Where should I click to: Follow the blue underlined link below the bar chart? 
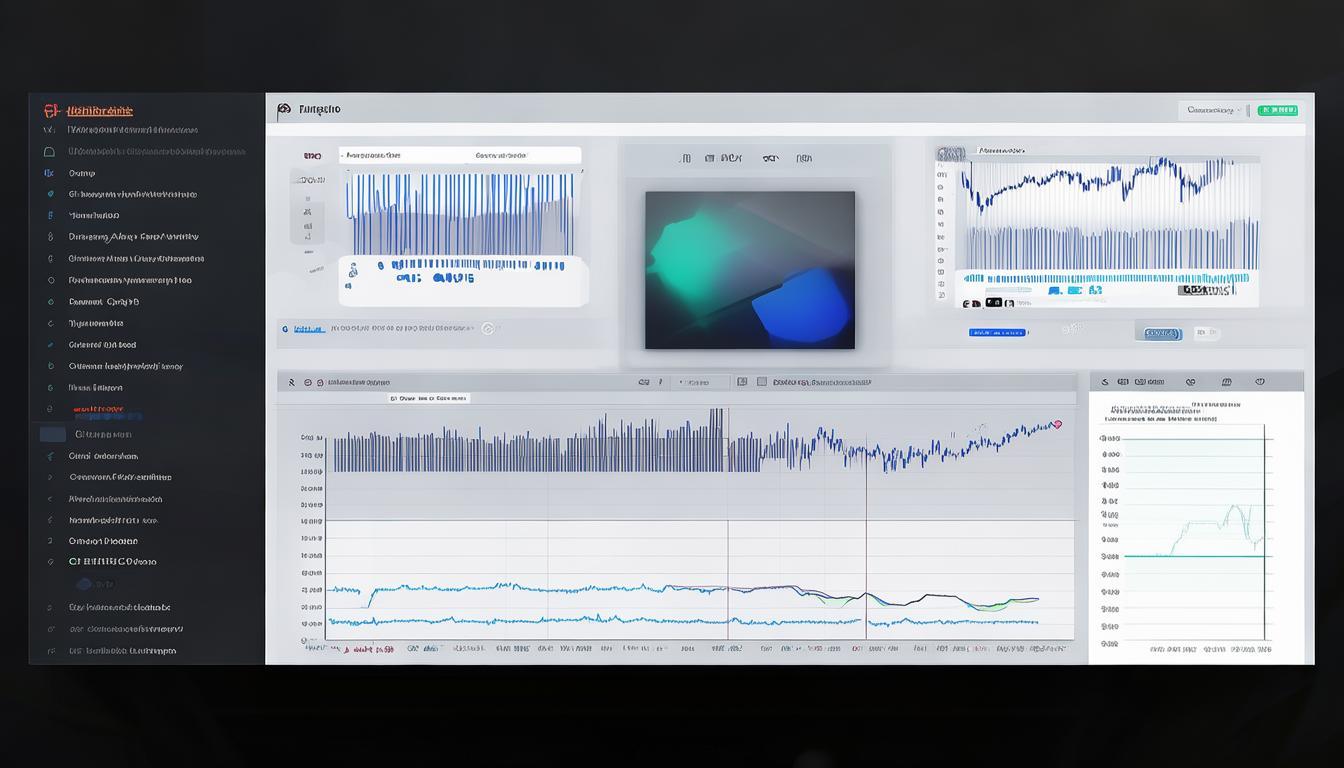(308, 328)
